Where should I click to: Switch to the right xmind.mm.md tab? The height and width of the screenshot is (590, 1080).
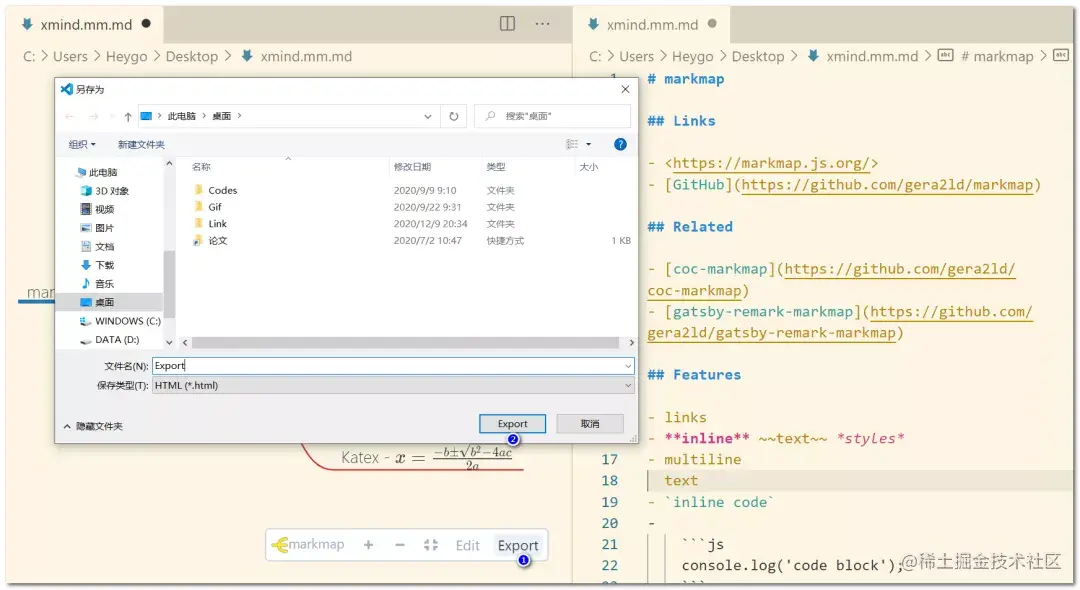click(652, 25)
